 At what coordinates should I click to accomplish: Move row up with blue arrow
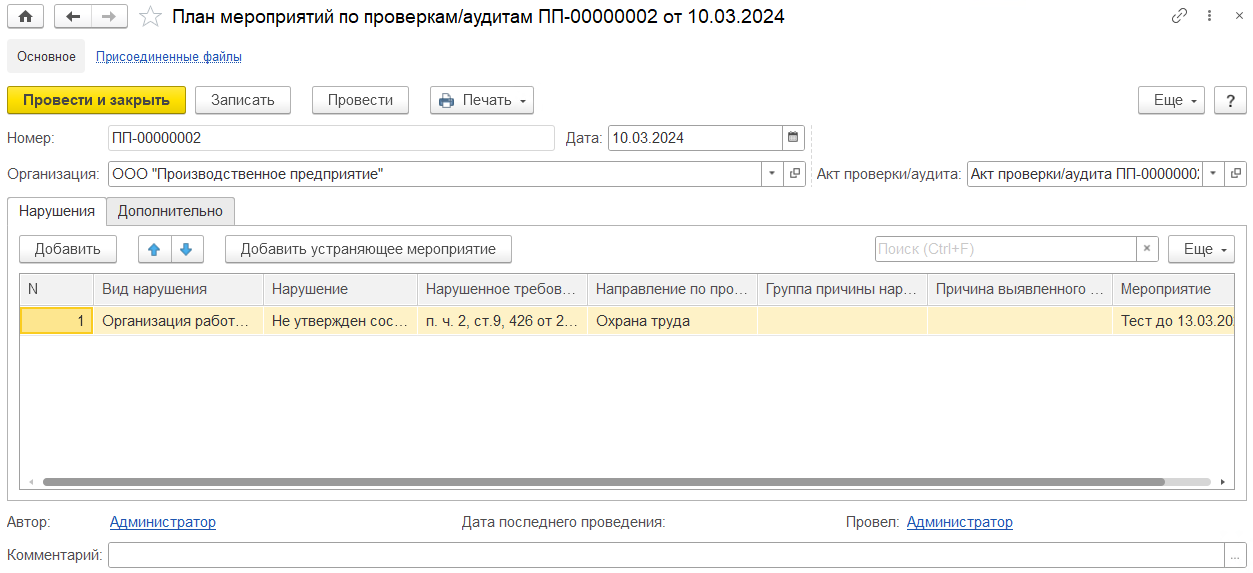coord(154,249)
